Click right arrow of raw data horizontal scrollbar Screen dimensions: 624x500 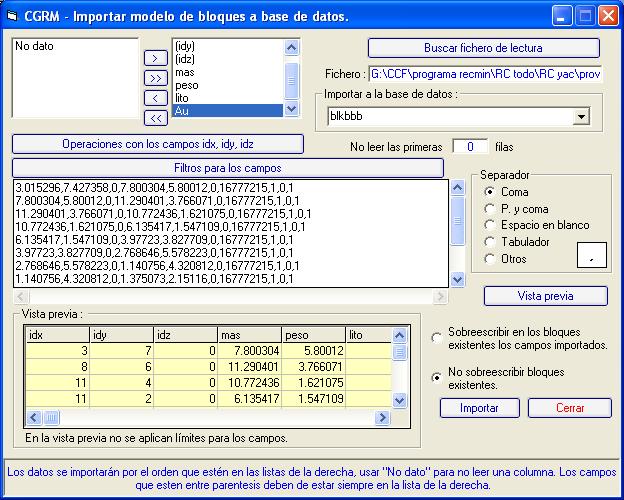[441, 296]
